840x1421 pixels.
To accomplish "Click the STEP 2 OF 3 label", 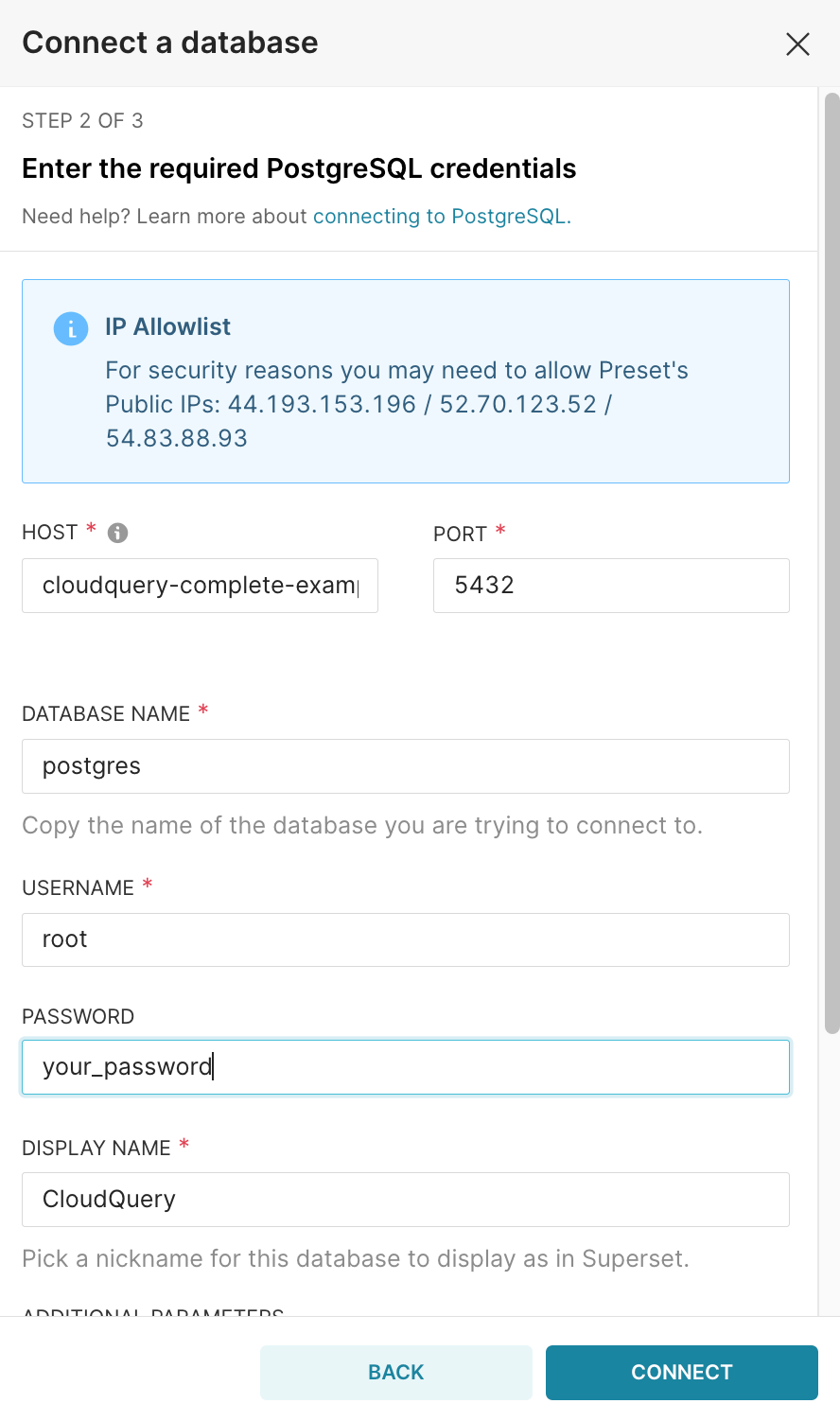I will (82, 121).
